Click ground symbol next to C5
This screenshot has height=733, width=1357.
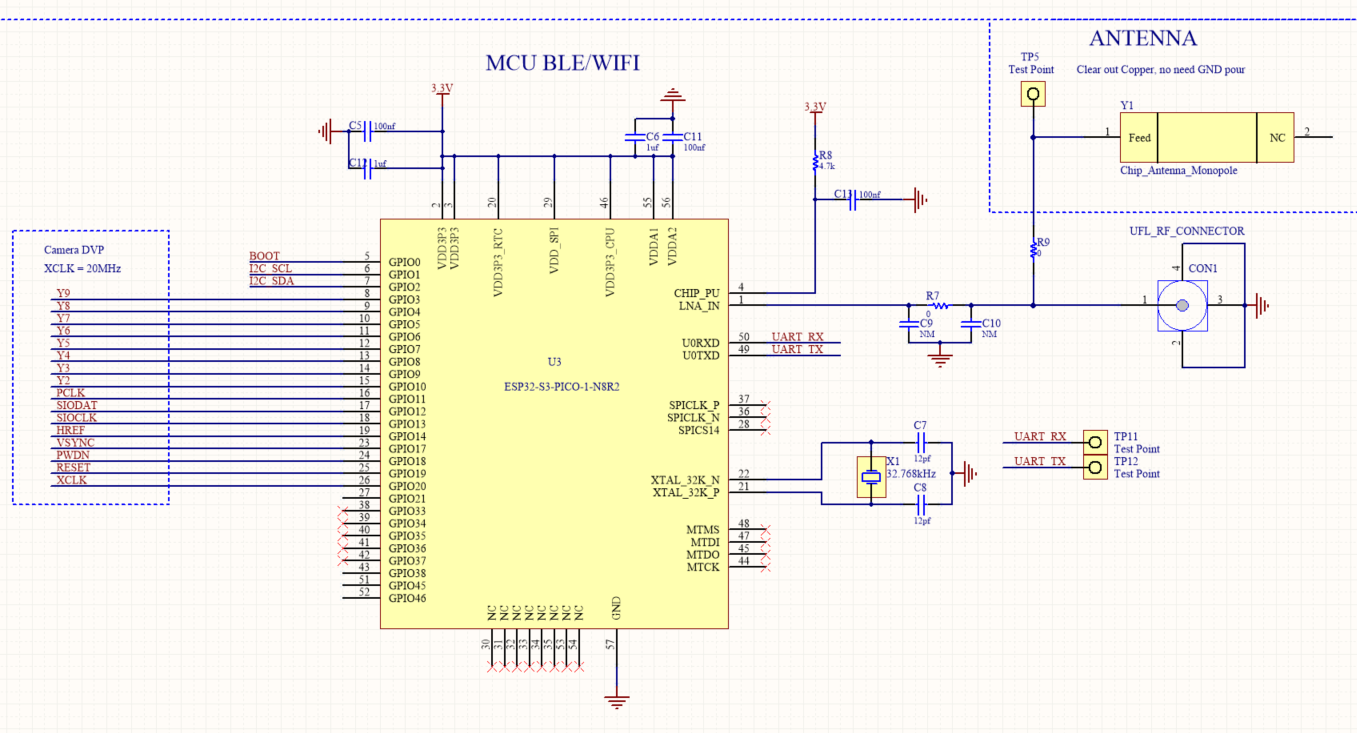[326, 130]
